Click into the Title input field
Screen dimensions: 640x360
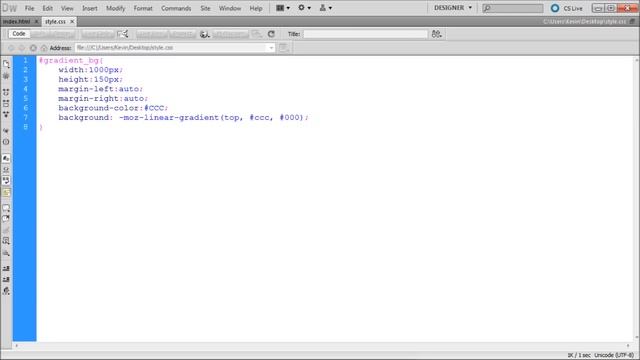coord(365,34)
